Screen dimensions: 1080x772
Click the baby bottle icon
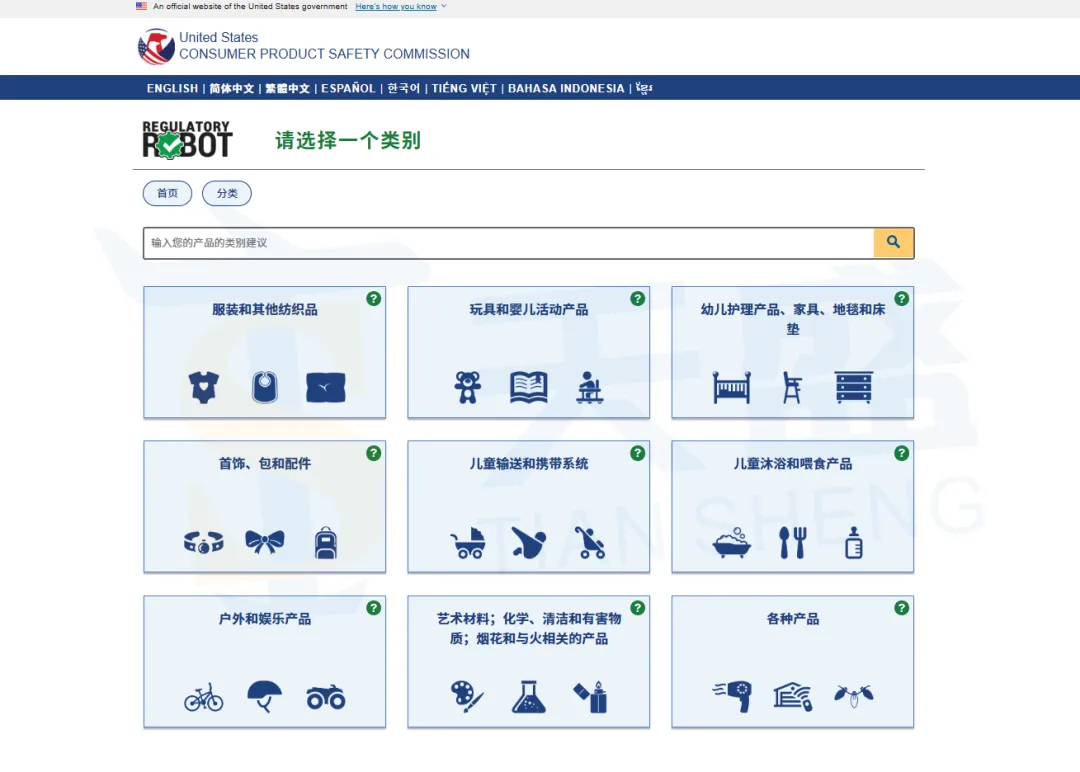(x=853, y=542)
